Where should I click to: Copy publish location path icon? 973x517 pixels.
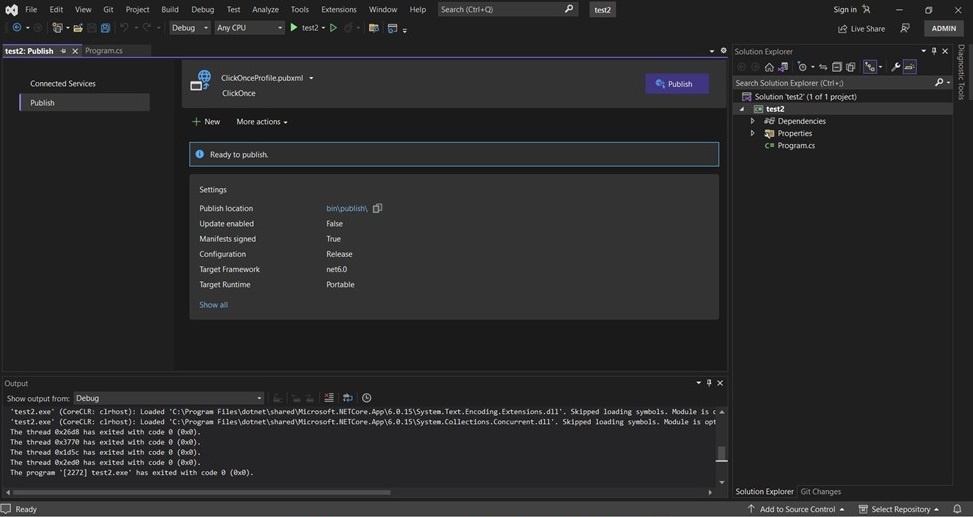[x=377, y=209]
